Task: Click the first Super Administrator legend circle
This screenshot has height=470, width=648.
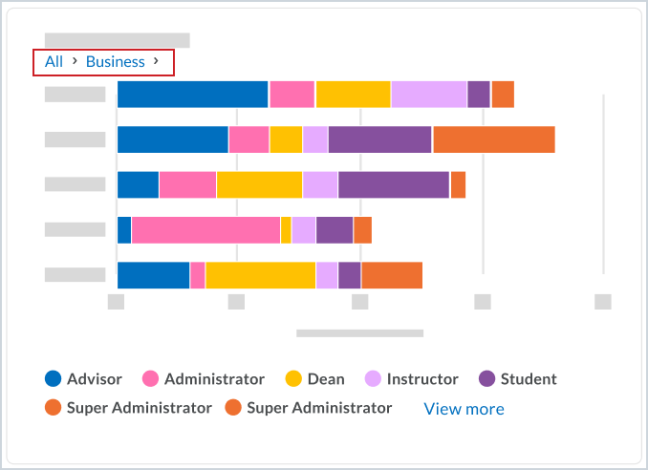Action: pyautogui.click(x=53, y=408)
